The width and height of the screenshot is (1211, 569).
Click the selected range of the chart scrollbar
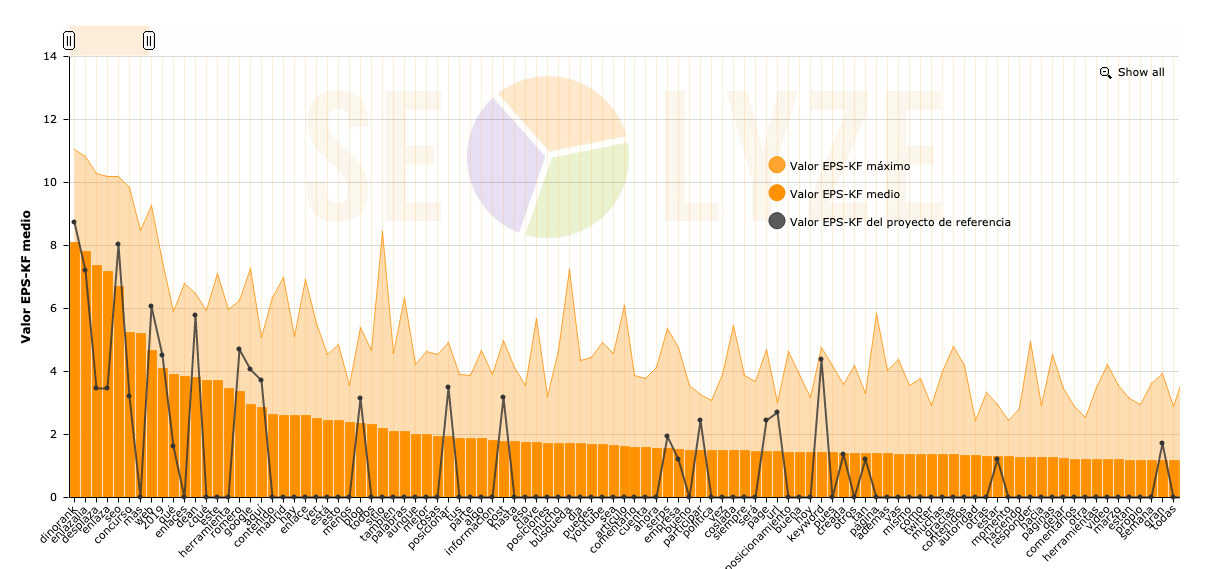109,40
